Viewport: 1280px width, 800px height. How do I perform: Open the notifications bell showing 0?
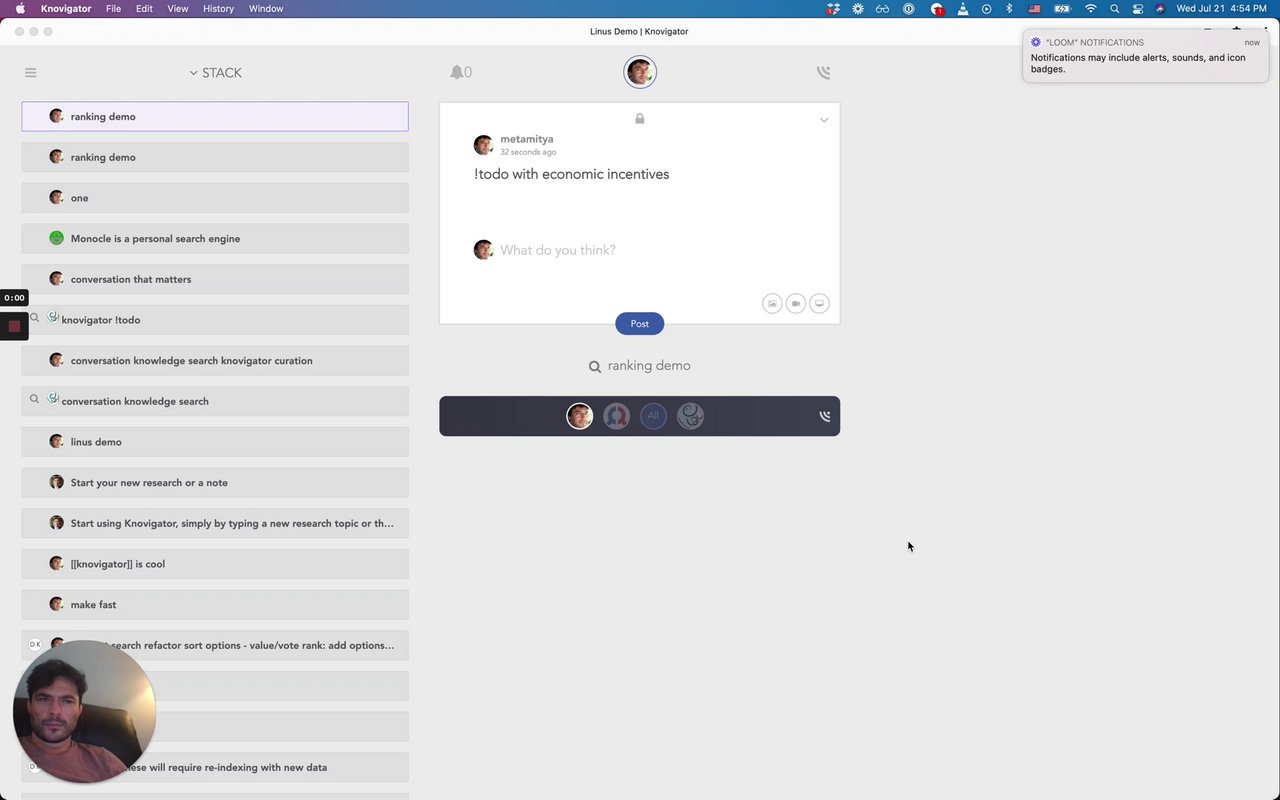[x=460, y=72]
